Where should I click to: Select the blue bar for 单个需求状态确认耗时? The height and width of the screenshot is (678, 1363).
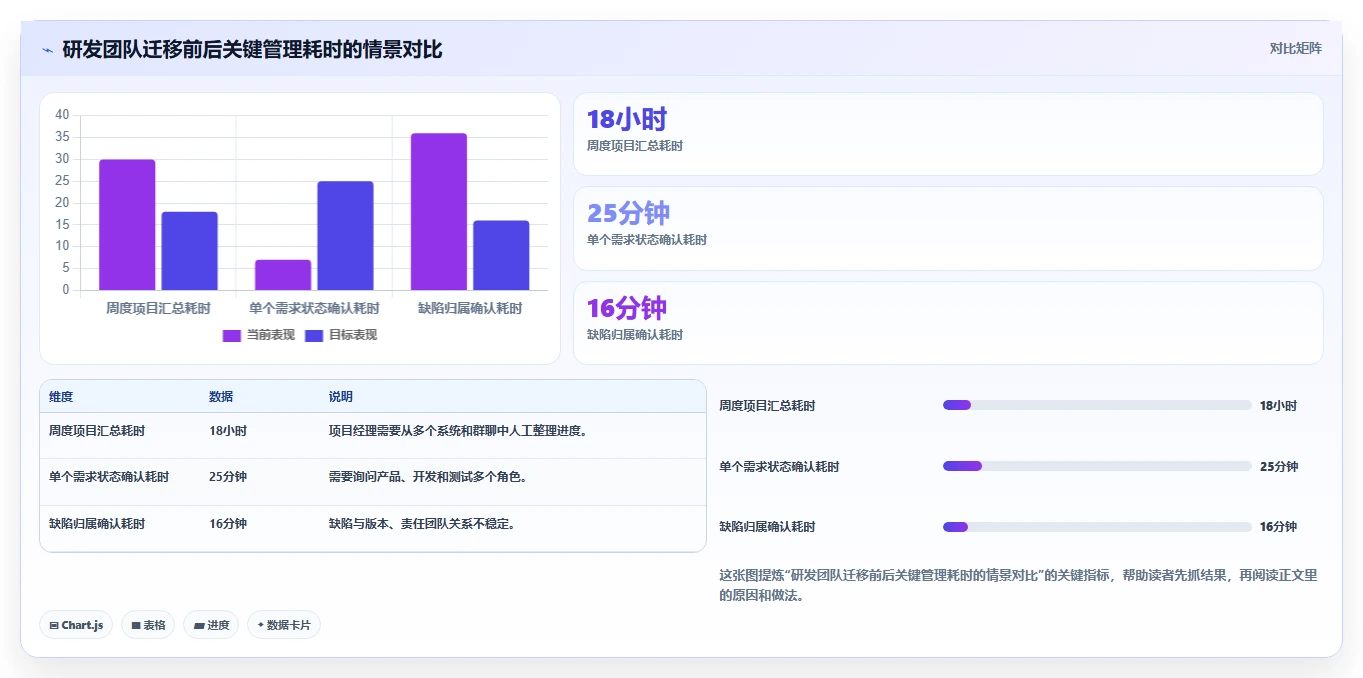[x=345, y=236]
